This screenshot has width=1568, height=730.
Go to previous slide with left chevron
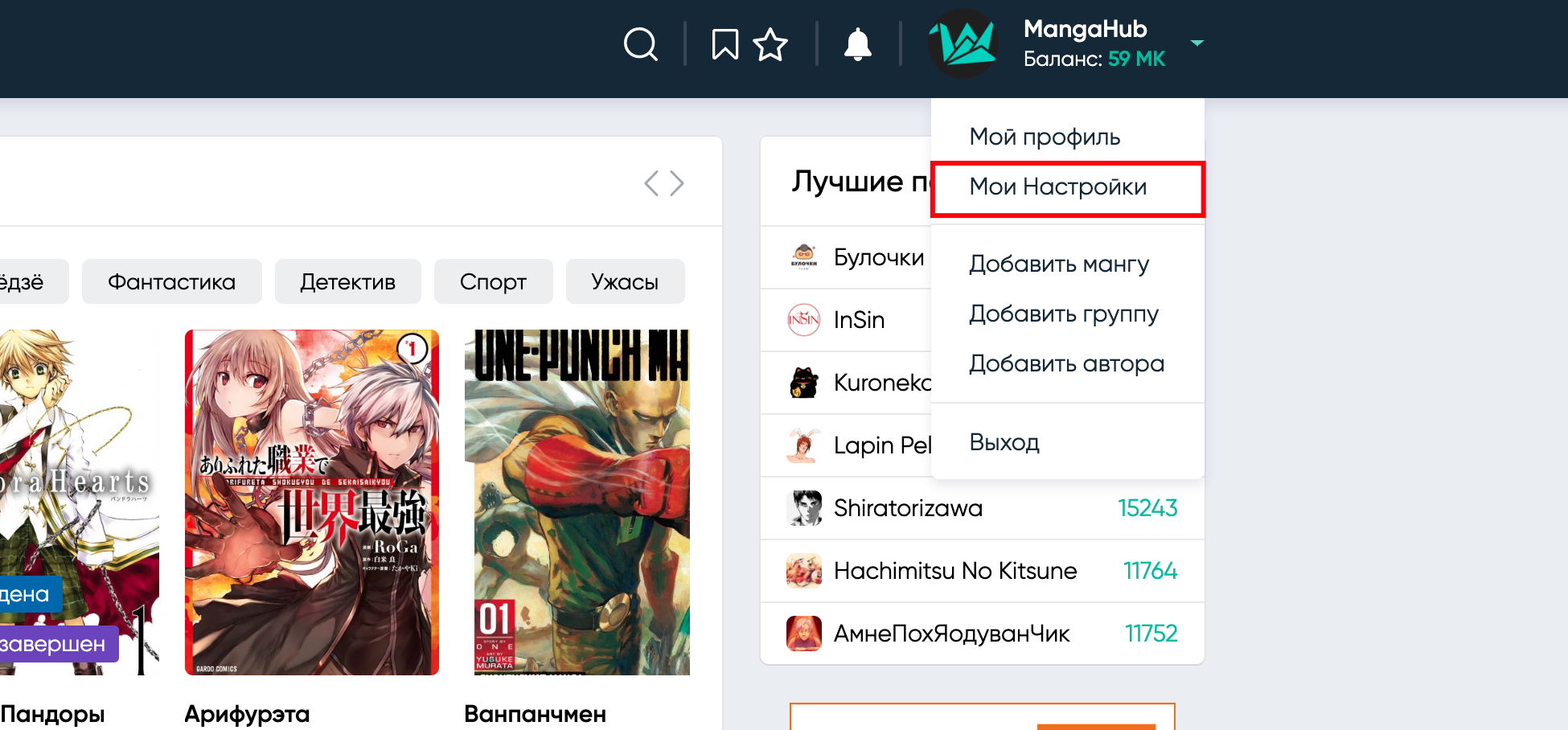tap(651, 183)
